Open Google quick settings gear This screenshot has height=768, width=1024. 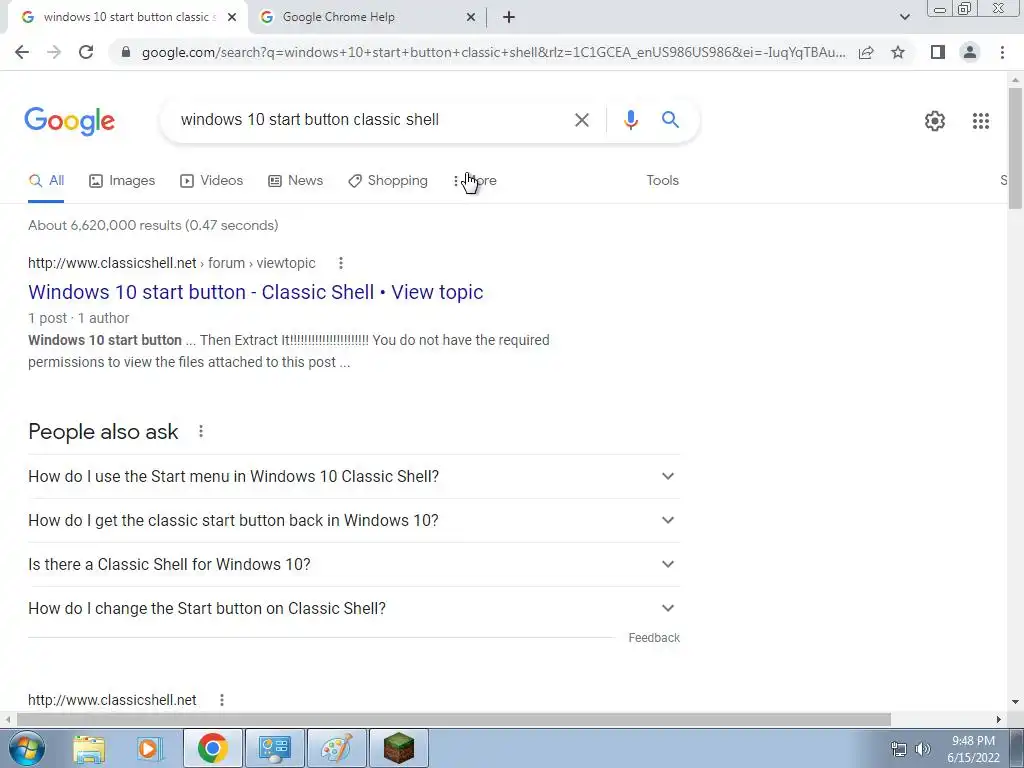935,121
